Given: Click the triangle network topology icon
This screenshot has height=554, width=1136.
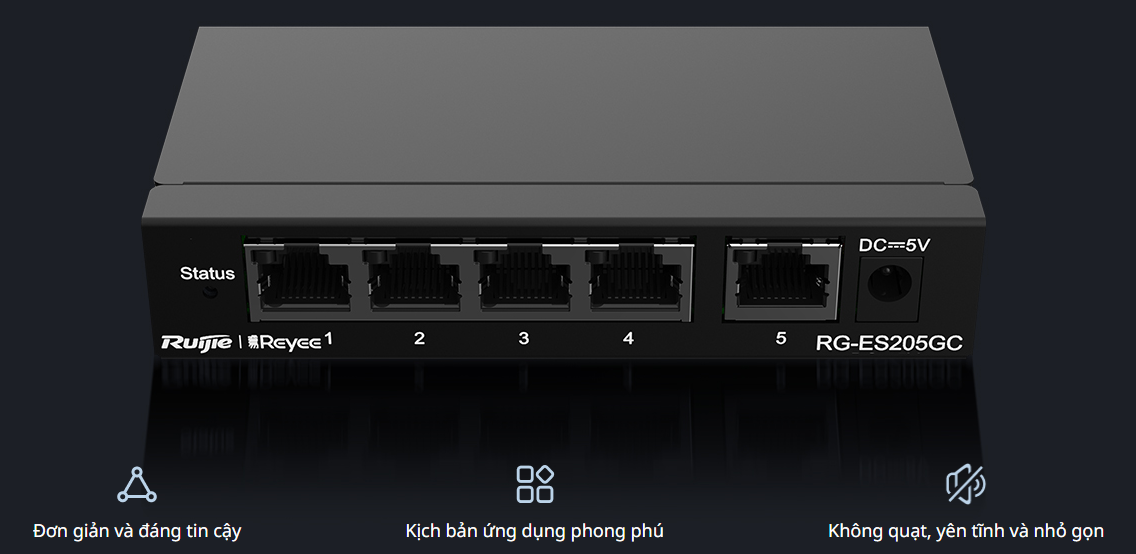Looking at the screenshot, I should coord(137,484).
